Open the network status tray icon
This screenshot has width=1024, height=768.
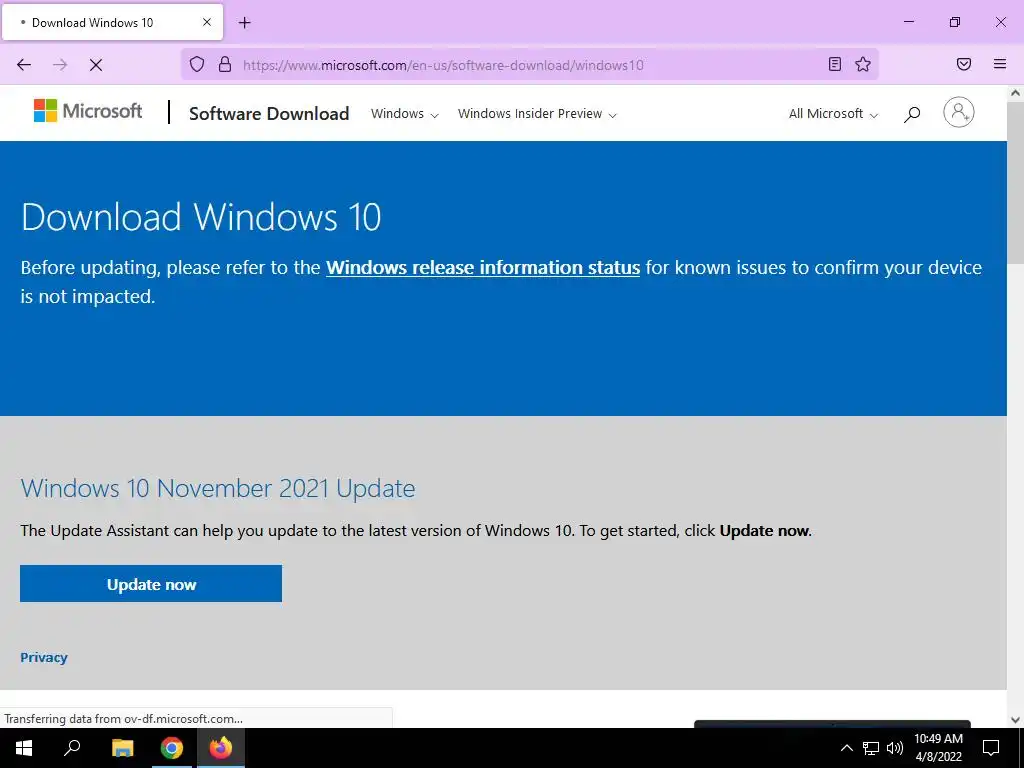click(x=871, y=748)
